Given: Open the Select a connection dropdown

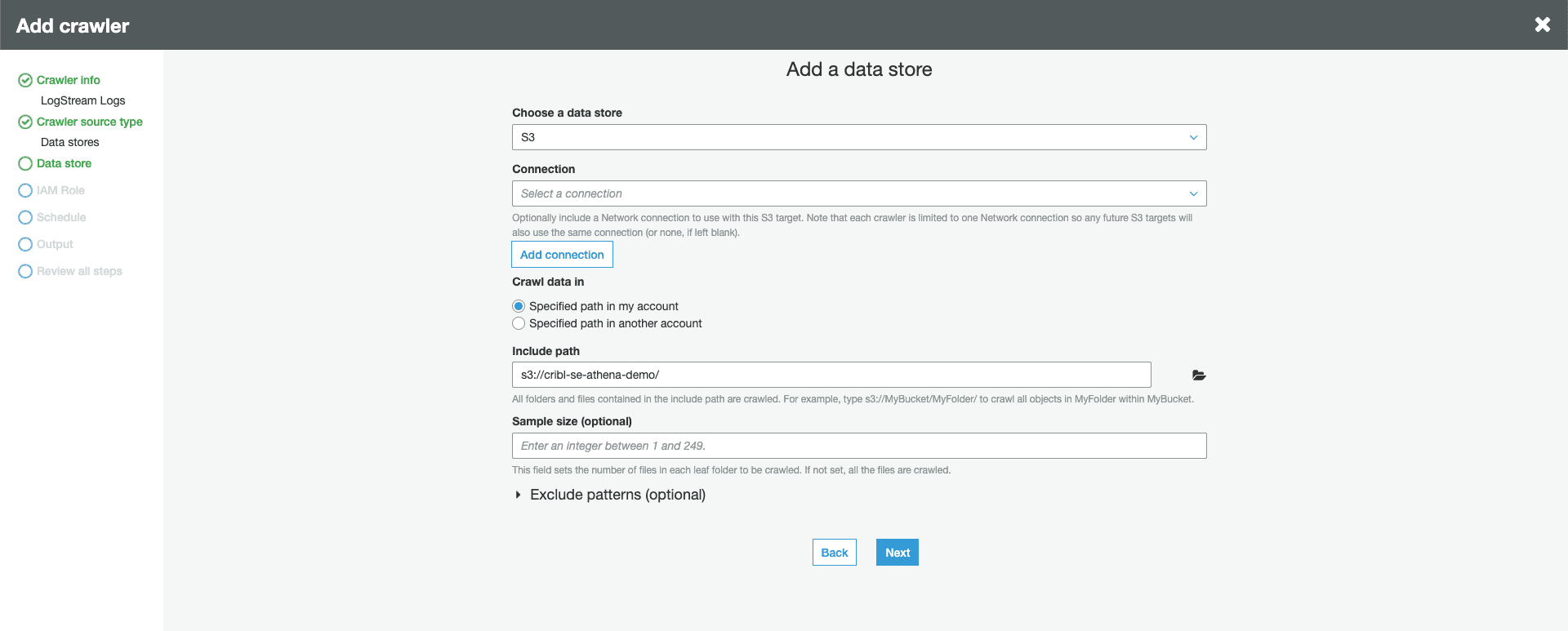Looking at the screenshot, I should pos(858,193).
